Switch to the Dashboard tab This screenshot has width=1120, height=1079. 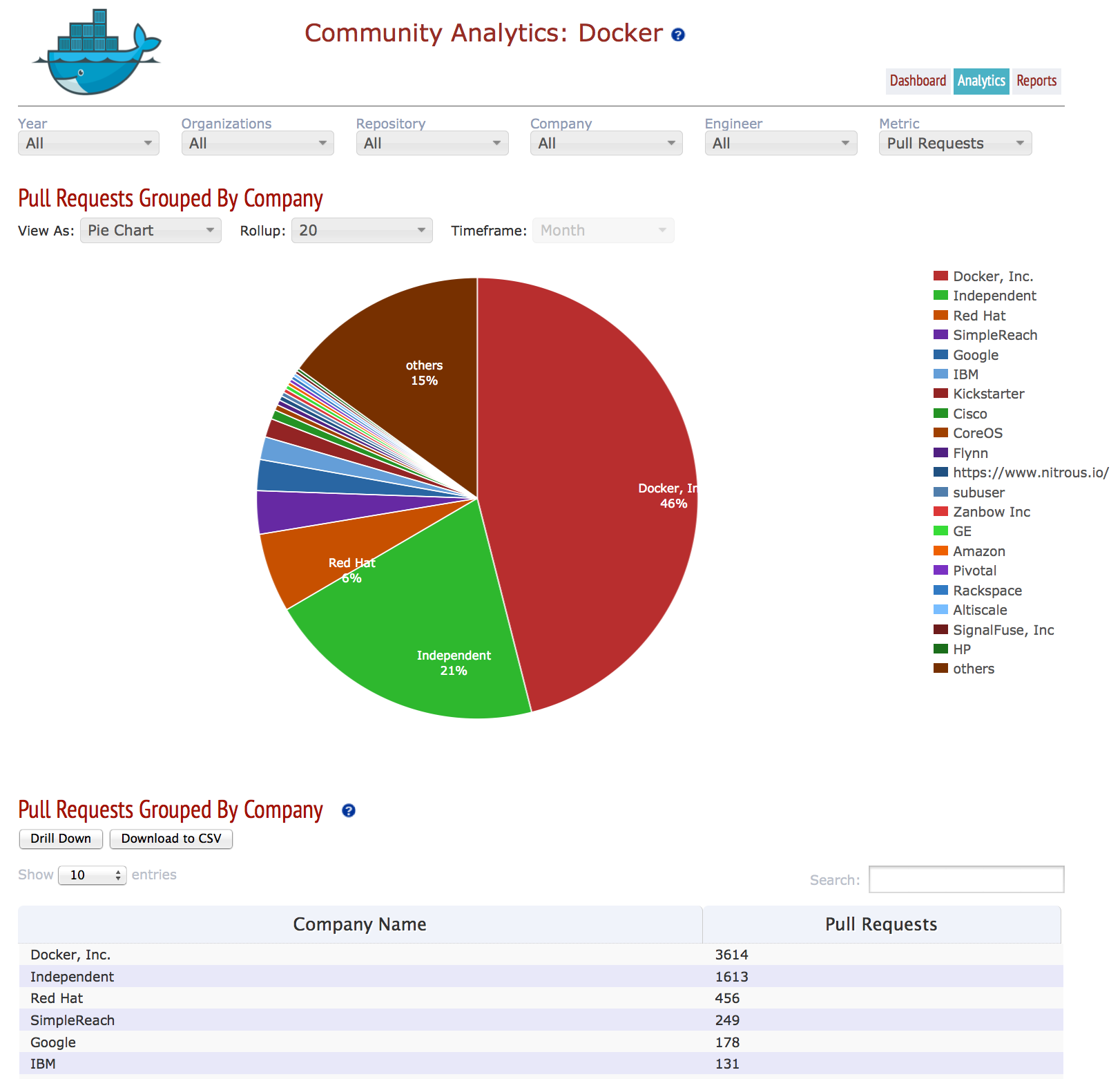point(918,81)
